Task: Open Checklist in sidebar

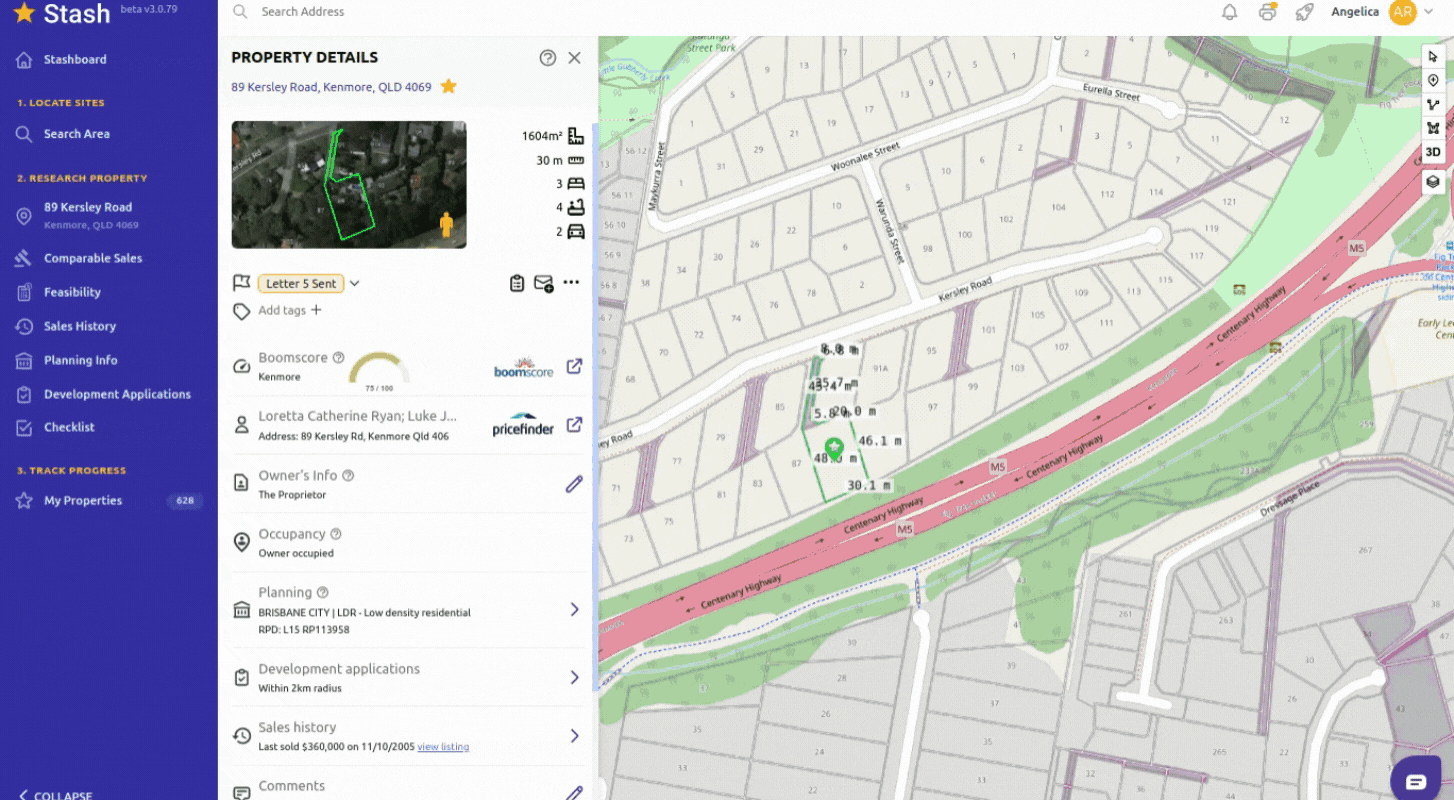Action: (x=69, y=427)
